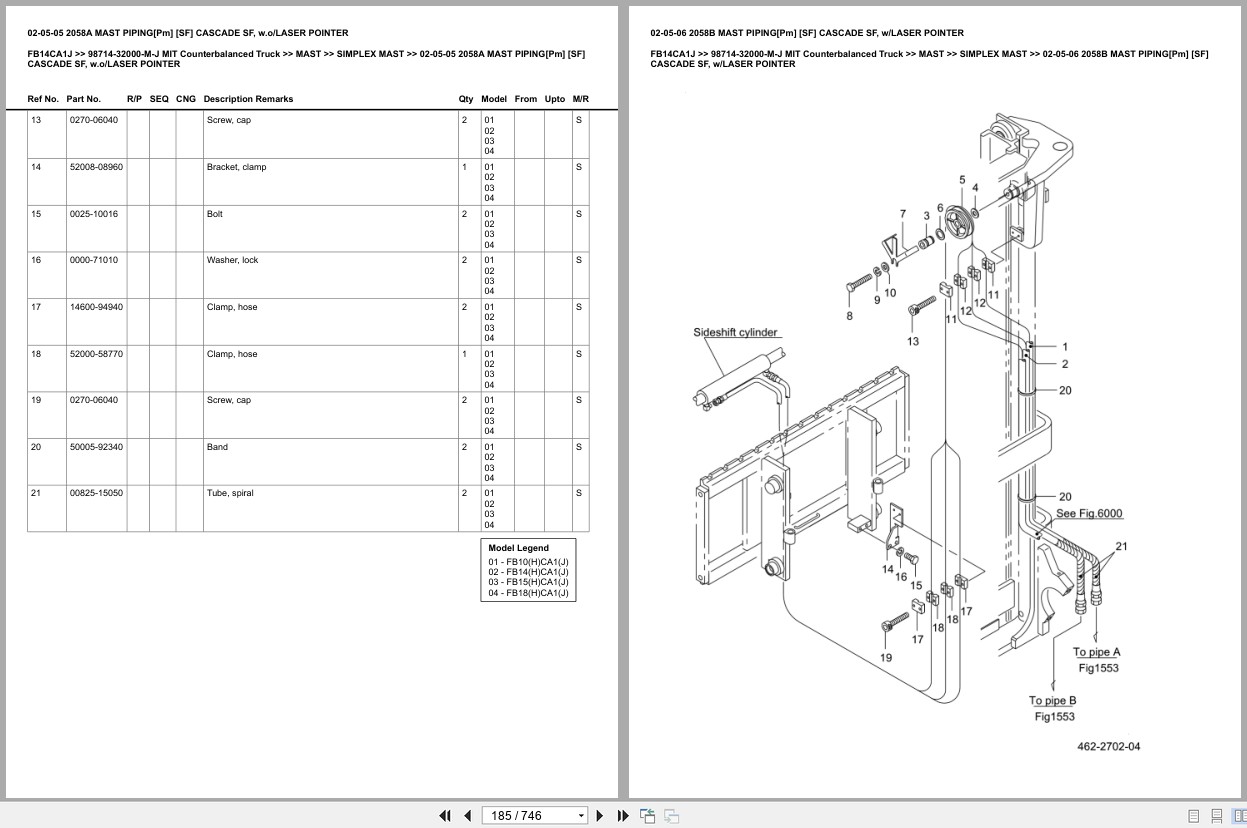Click callout number 7 in the diagram

(902, 213)
